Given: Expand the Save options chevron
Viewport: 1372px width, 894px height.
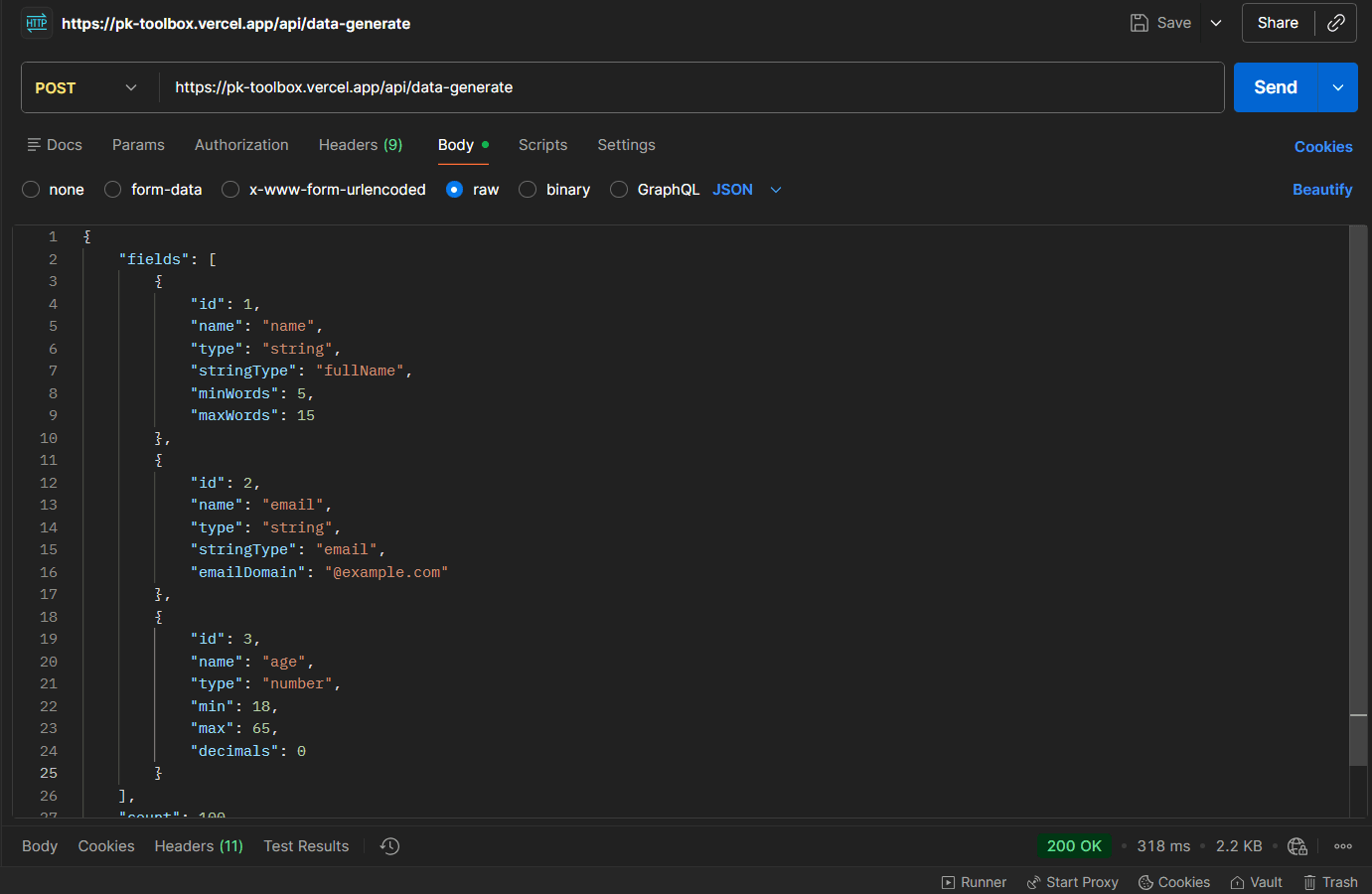Looking at the screenshot, I should pos(1216,23).
